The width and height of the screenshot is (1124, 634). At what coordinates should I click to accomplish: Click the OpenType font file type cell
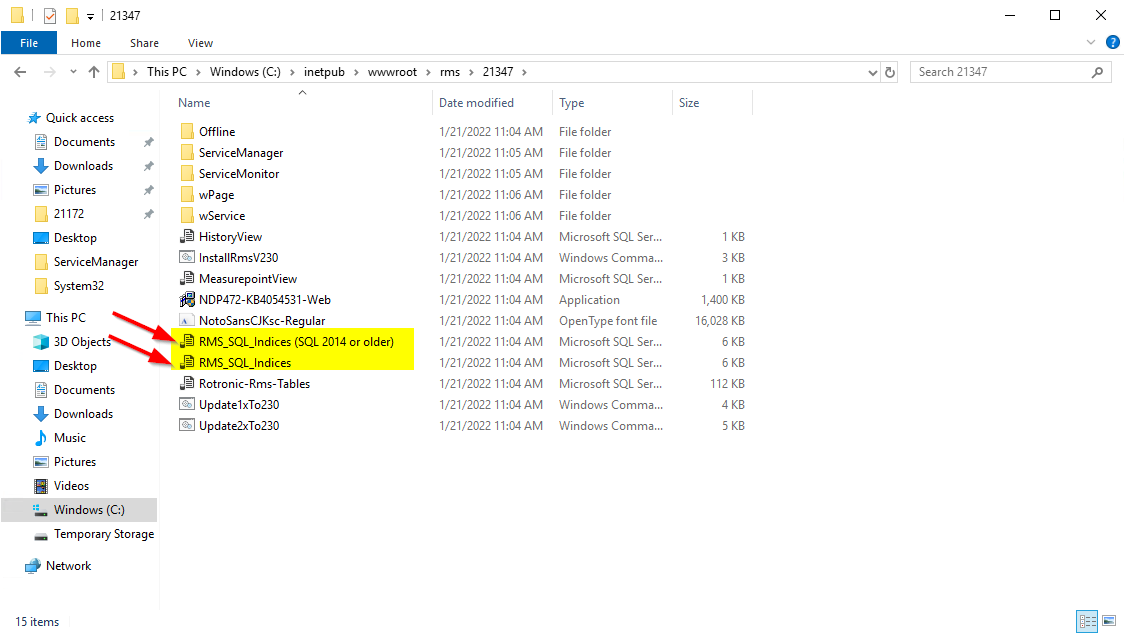click(x=608, y=321)
